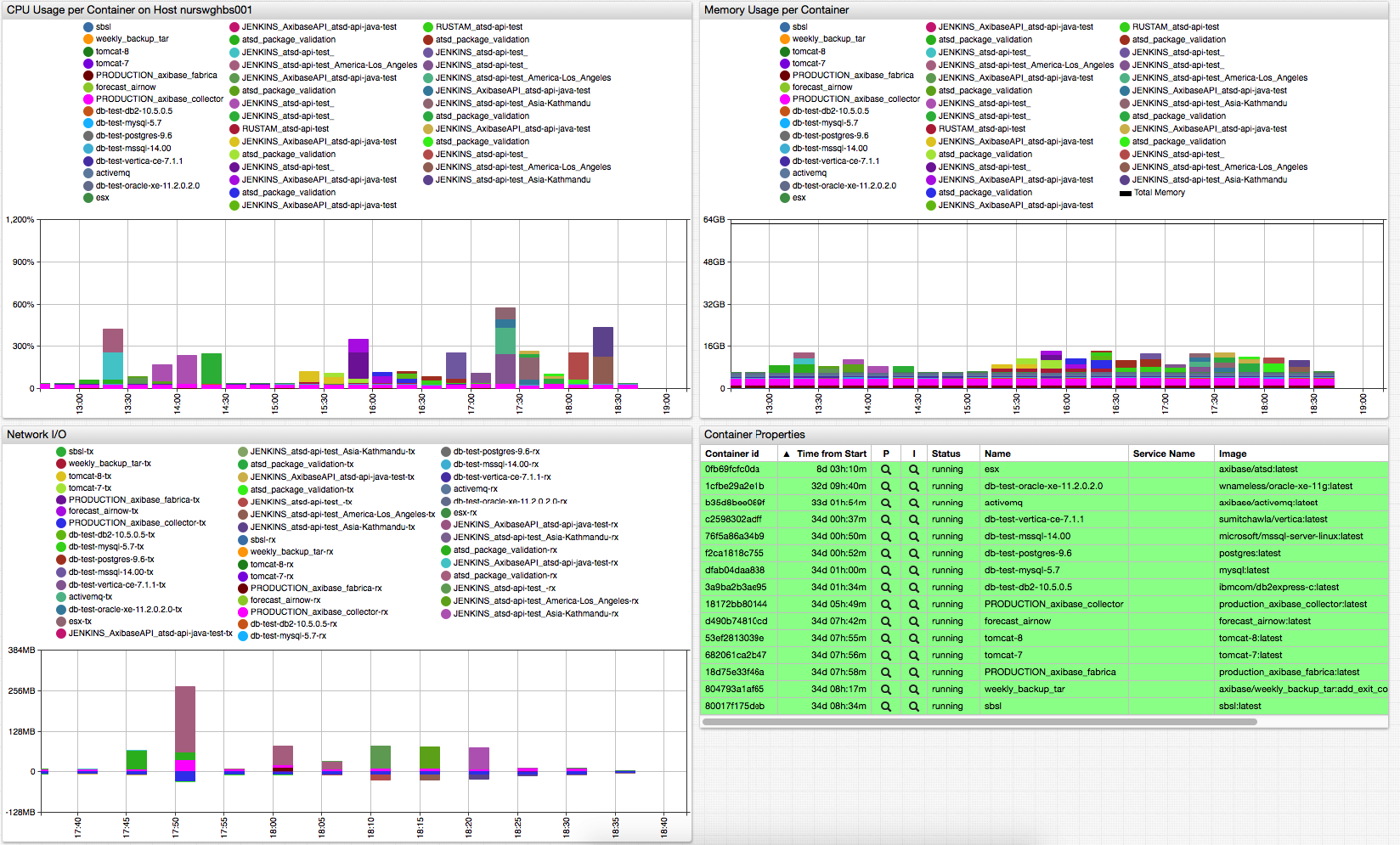Click I magnifier in db-test-postgres-9.6 table row
Viewport: 1400px width, 845px height.
pyautogui.click(x=914, y=554)
